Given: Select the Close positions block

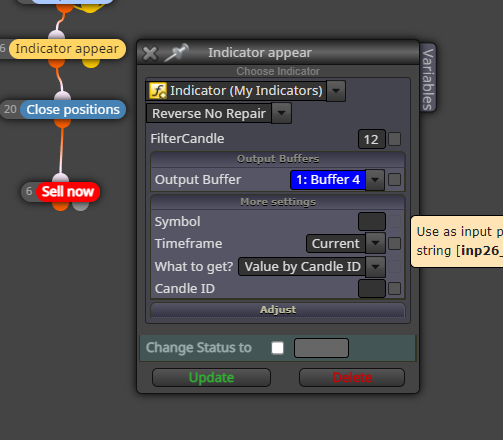Looking at the screenshot, I should pyautogui.click(x=73, y=110).
